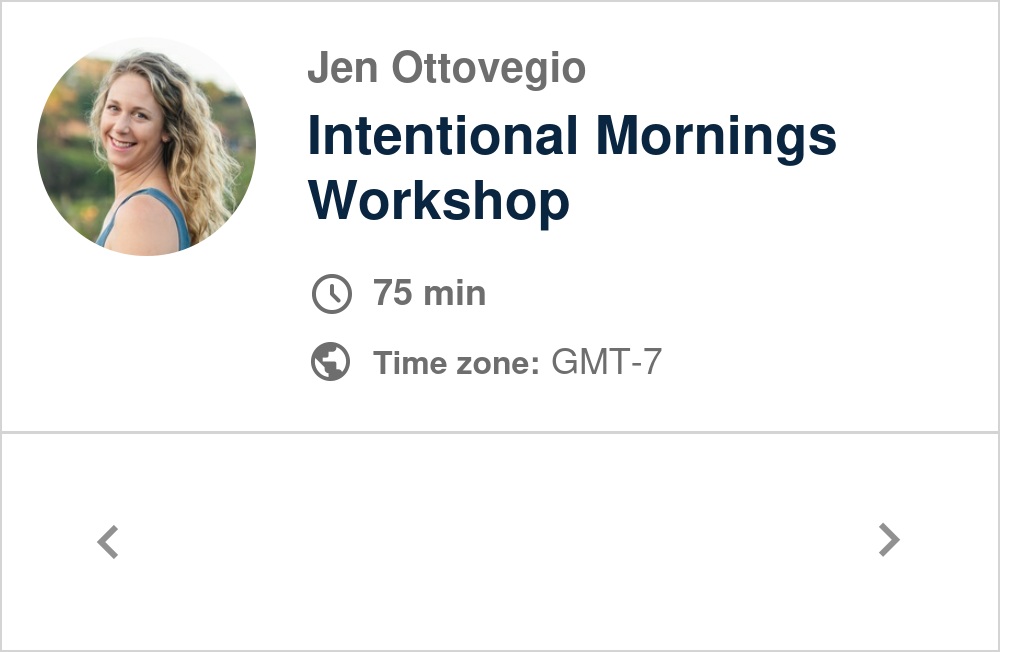
Task: Click the number 75 in duration
Action: click(392, 294)
